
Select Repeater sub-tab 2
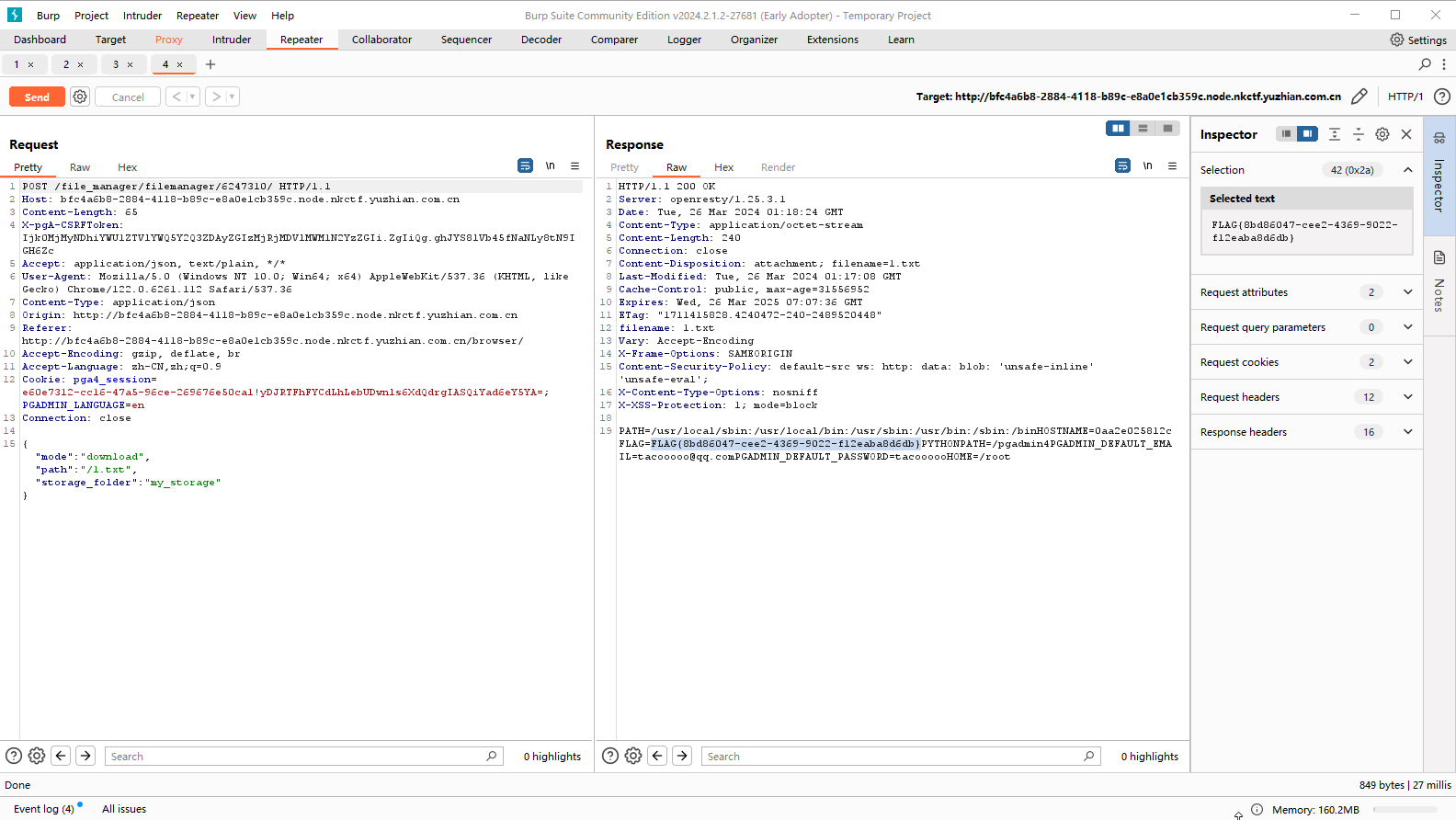(x=66, y=64)
